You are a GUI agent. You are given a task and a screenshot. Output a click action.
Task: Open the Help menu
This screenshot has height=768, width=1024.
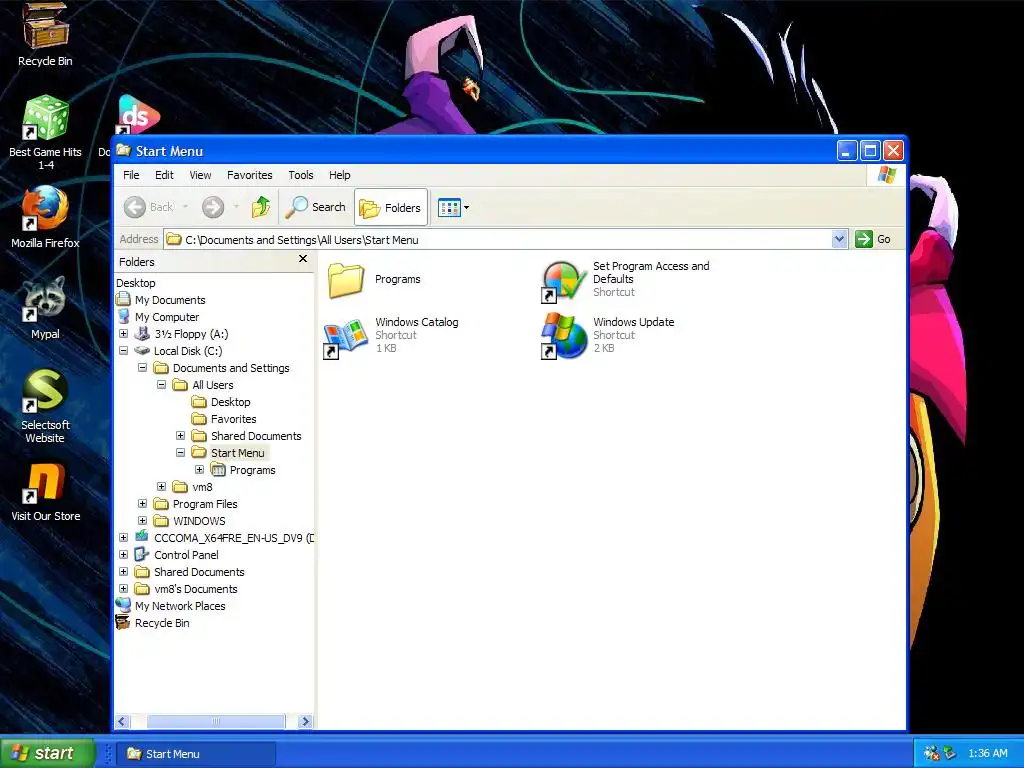point(339,175)
